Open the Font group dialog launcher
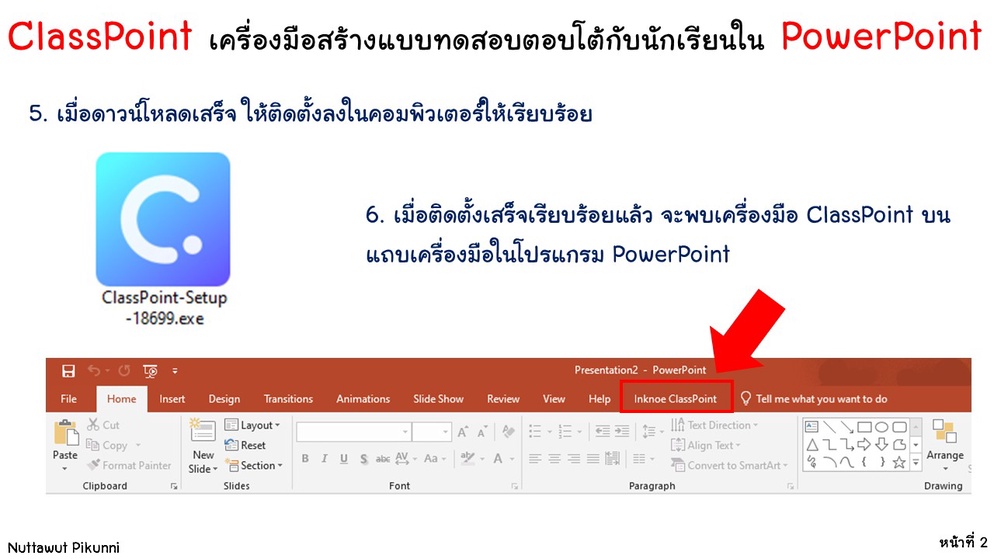Viewport: 994px width, 559px height. (514, 486)
